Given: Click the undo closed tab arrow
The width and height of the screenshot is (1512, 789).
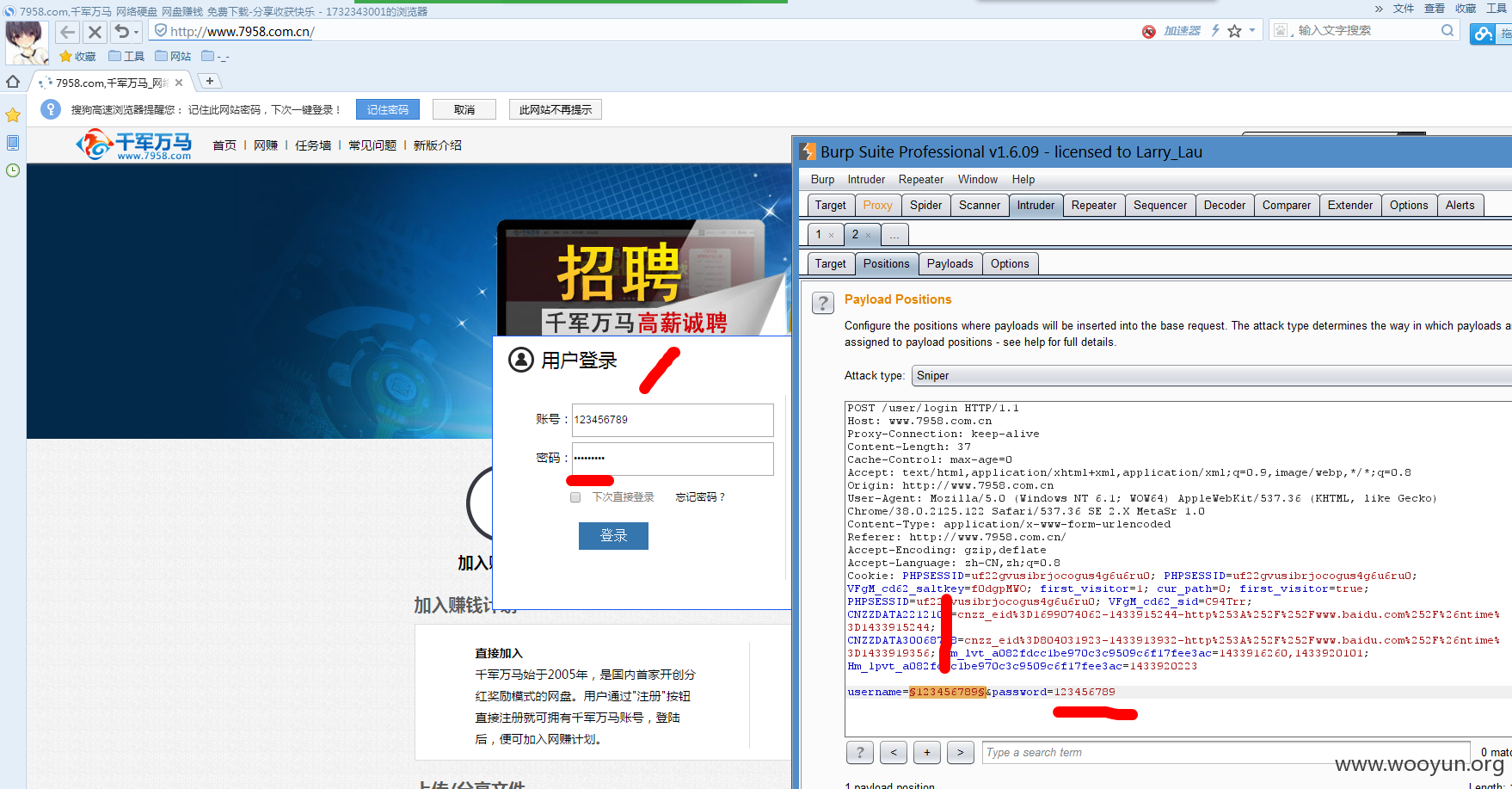Looking at the screenshot, I should pyautogui.click(x=122, y=32).
